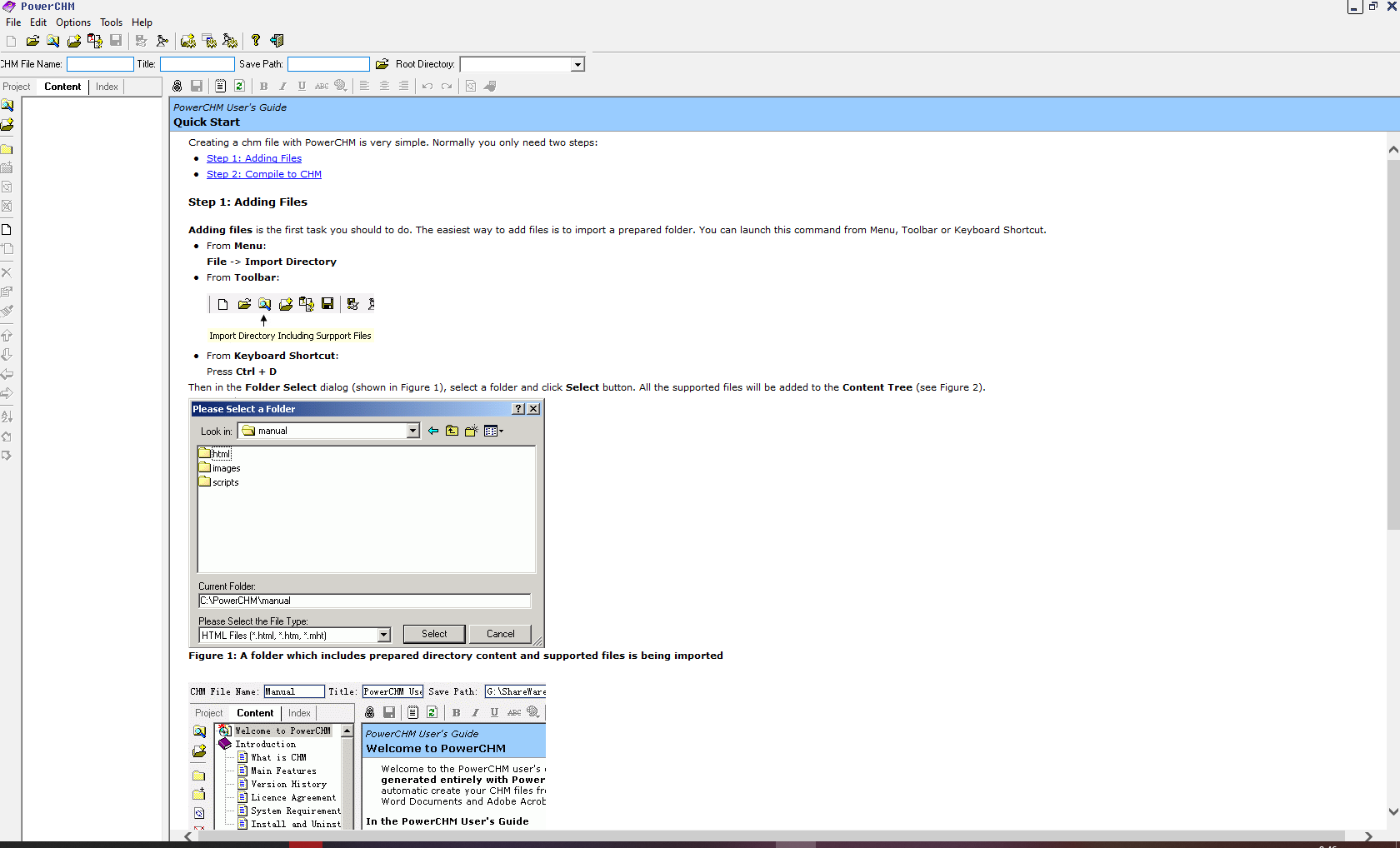
Task: Toggle Italic formatting in editor toolbar
Action: [x=282, y=86]
